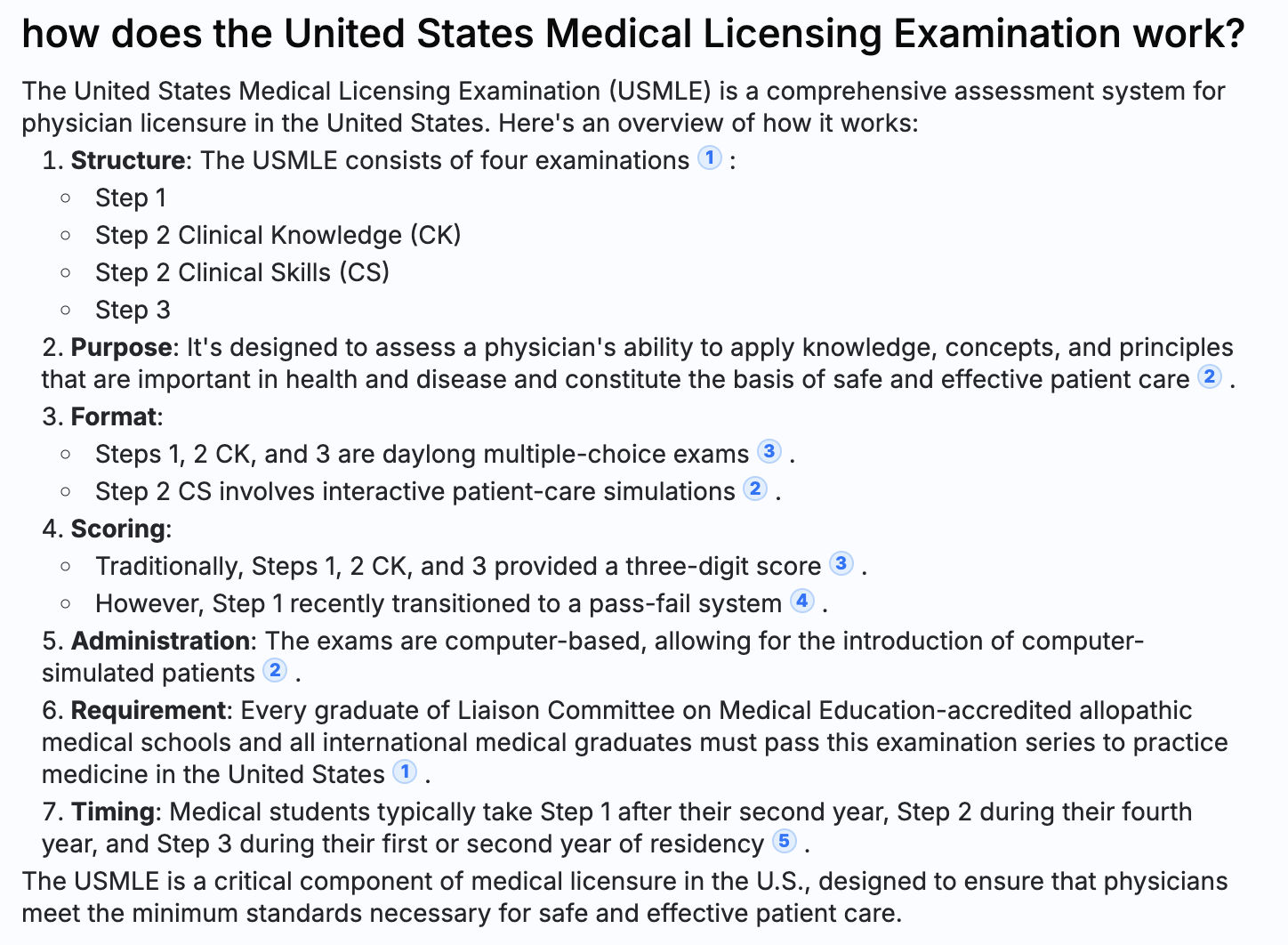Click the question heading about USMLE
The width and height of the screenshot is (1288, 945).
coord(632,34)
